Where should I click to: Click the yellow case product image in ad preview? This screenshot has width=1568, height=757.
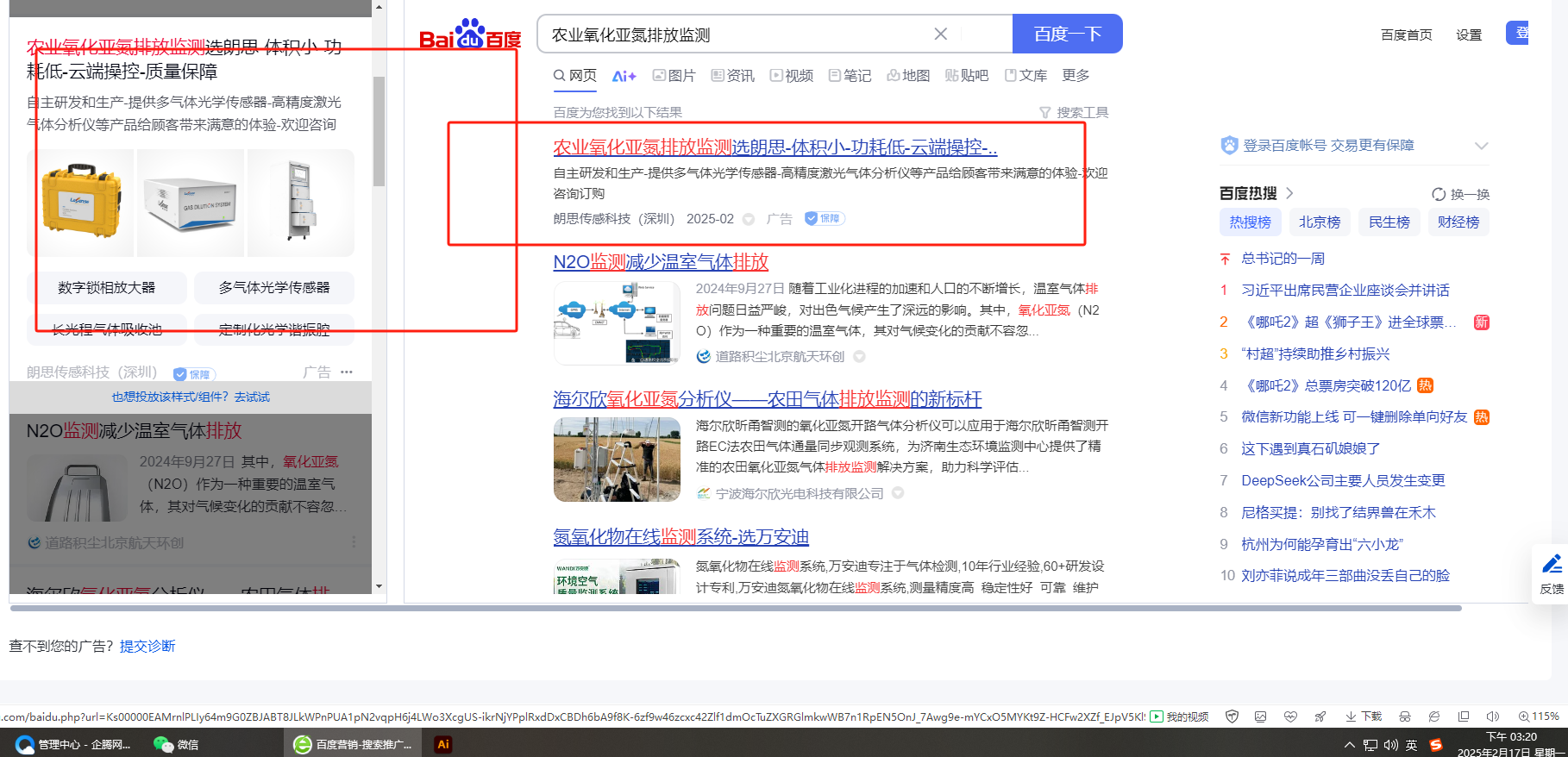(x=81, y=203)
